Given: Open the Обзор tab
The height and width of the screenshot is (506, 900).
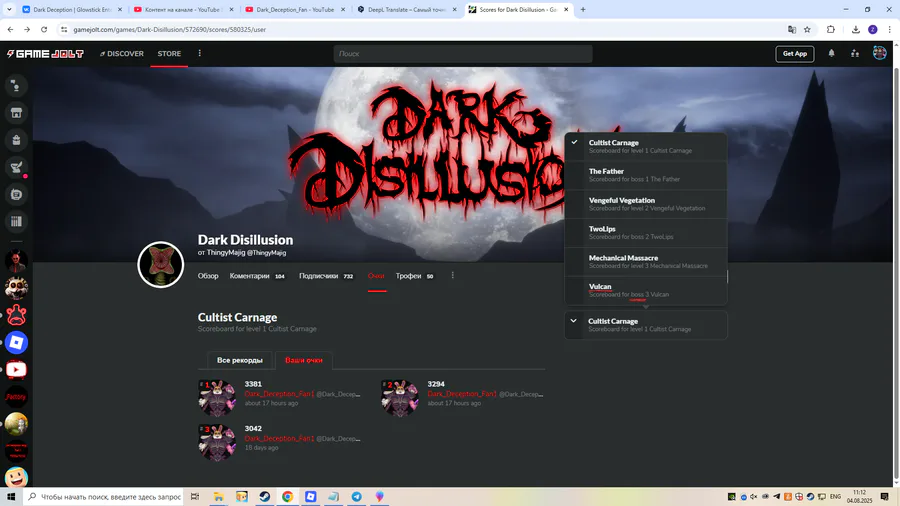Looking at the screenshot, I should (208, 276).
